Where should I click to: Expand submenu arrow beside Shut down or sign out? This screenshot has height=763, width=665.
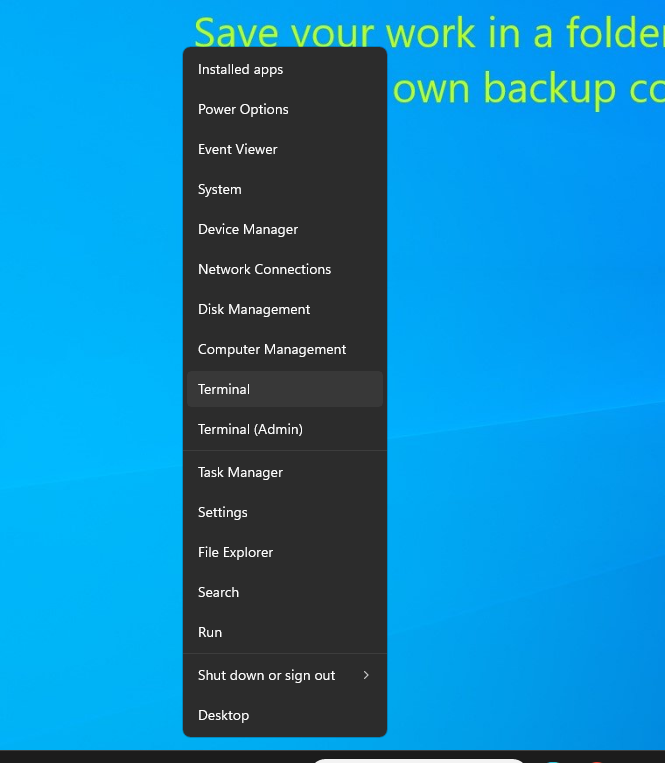coord(366,675)
